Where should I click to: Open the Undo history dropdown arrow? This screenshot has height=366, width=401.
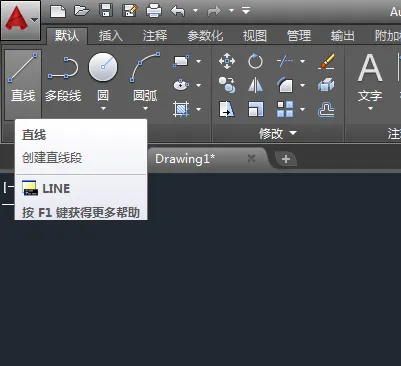(196, 10)
